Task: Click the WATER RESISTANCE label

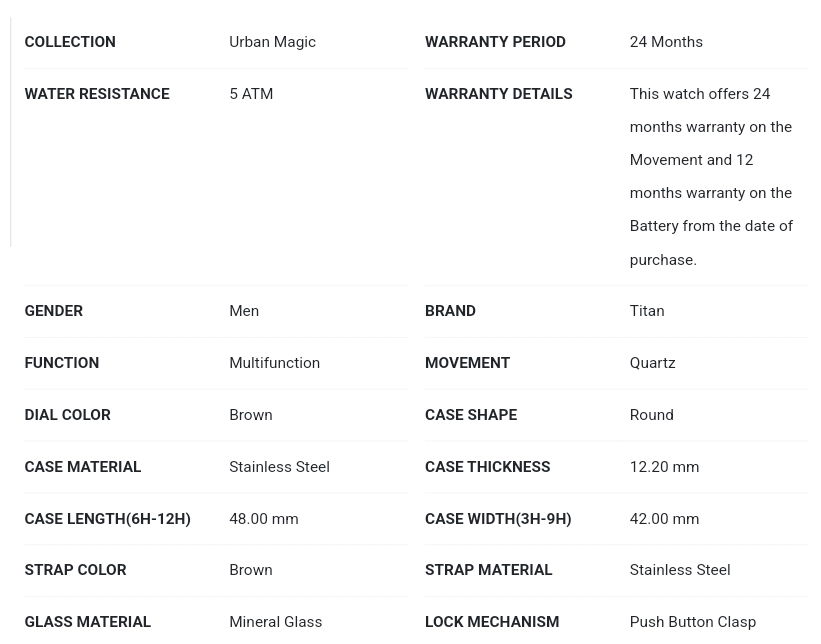Action: pyautogui.click(x=97, y=94)
